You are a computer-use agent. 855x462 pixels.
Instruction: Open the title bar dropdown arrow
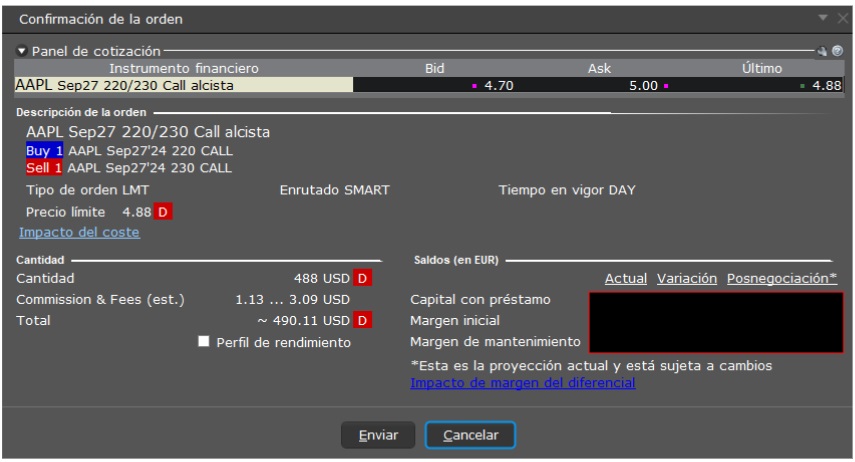pos(823,18)
